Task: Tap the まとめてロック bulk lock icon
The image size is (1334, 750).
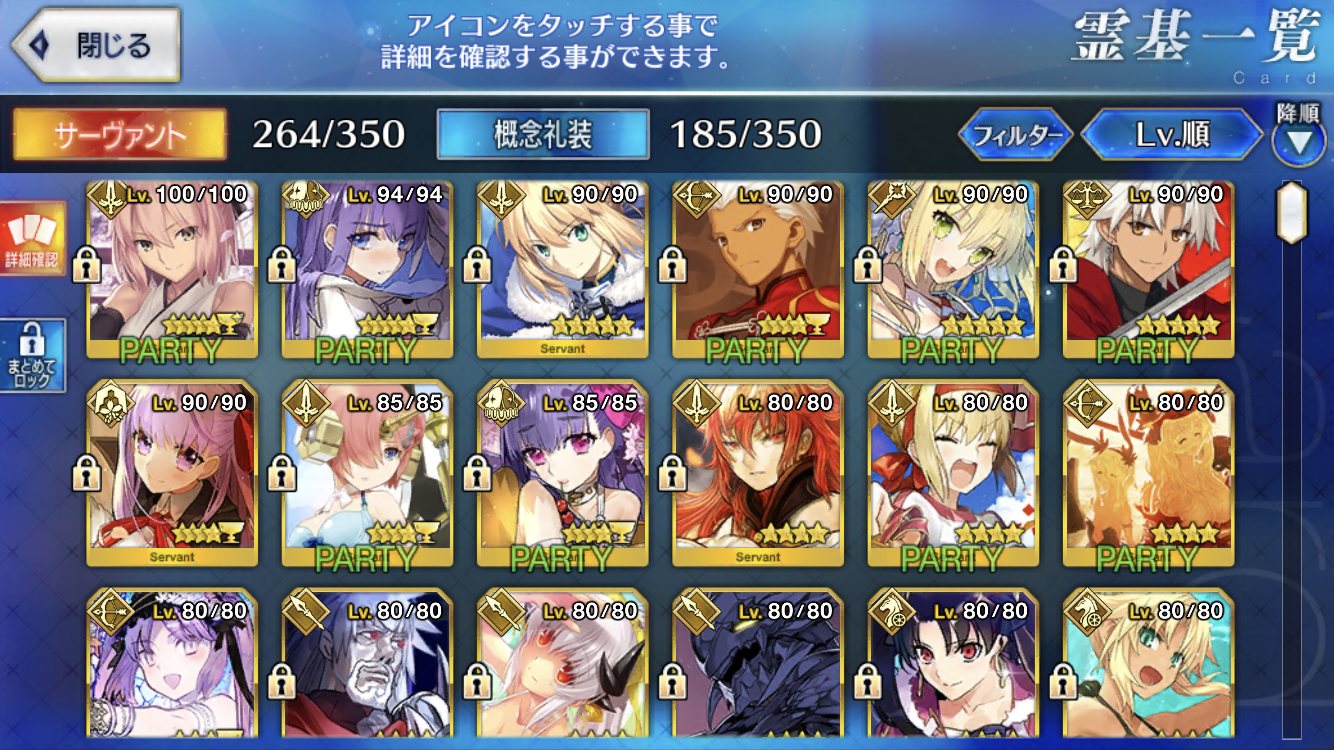Action: [33, 357]
